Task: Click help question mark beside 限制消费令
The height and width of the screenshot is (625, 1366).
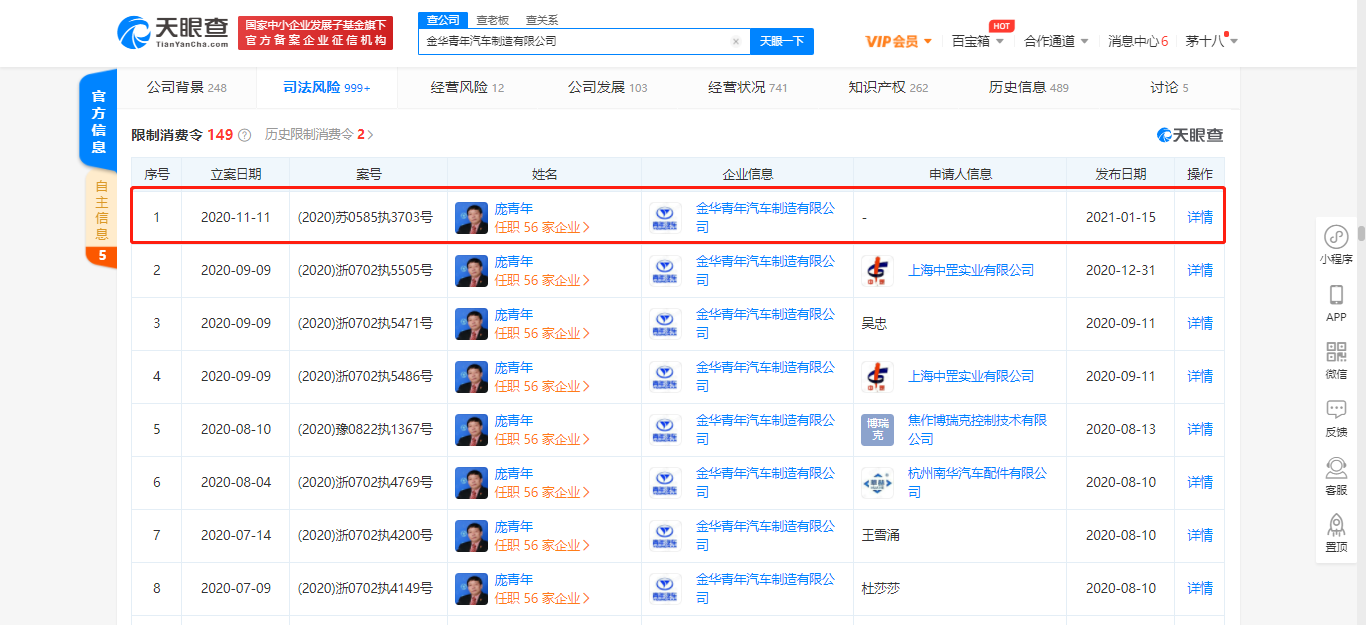Action: pyautogui.click(x=245, y=135)
